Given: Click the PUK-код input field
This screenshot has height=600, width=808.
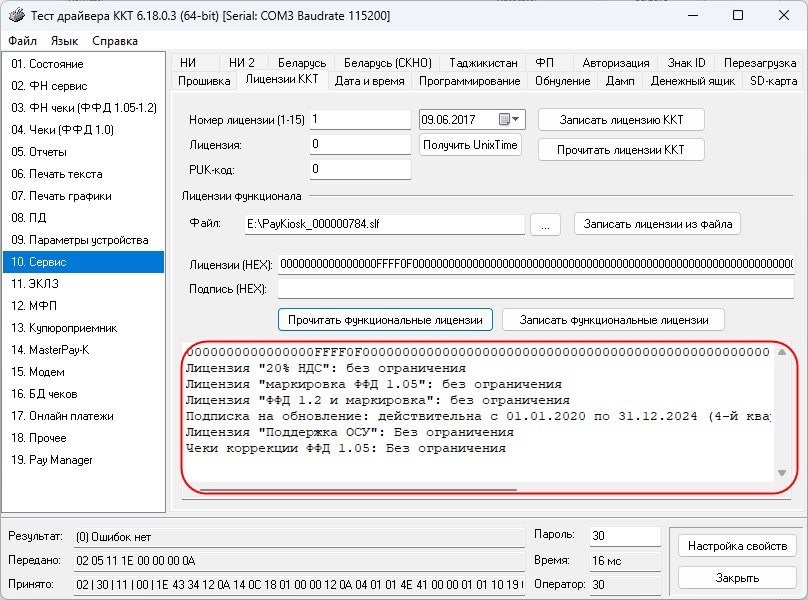Looking at the screenshot, I should click(x=359, y=169).
